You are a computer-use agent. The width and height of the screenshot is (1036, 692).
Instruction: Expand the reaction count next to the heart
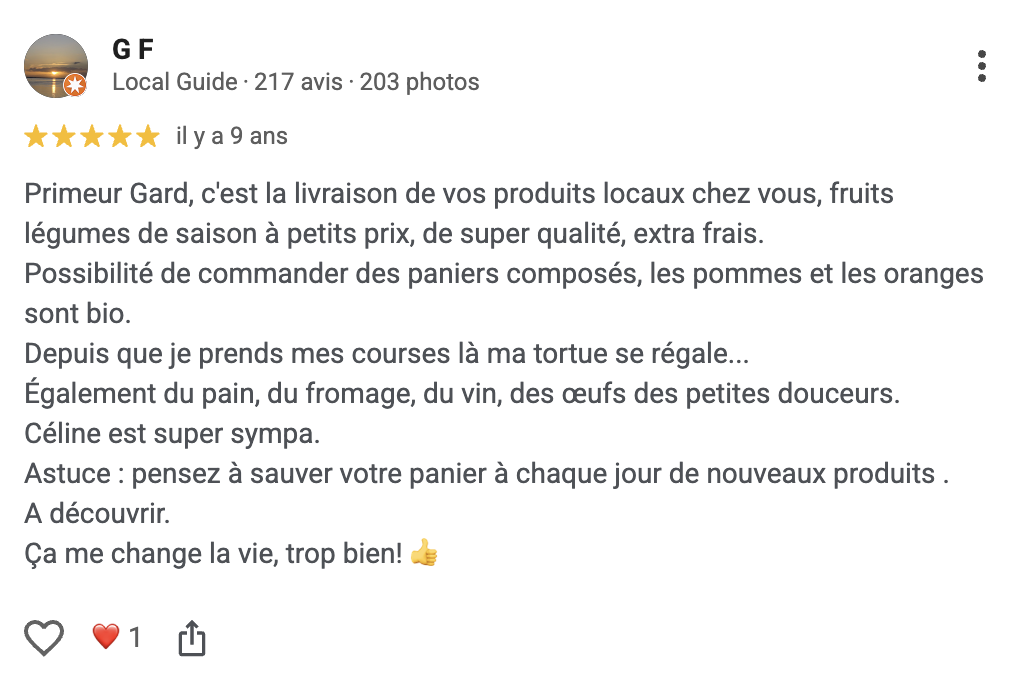click(x=135, y=636)
